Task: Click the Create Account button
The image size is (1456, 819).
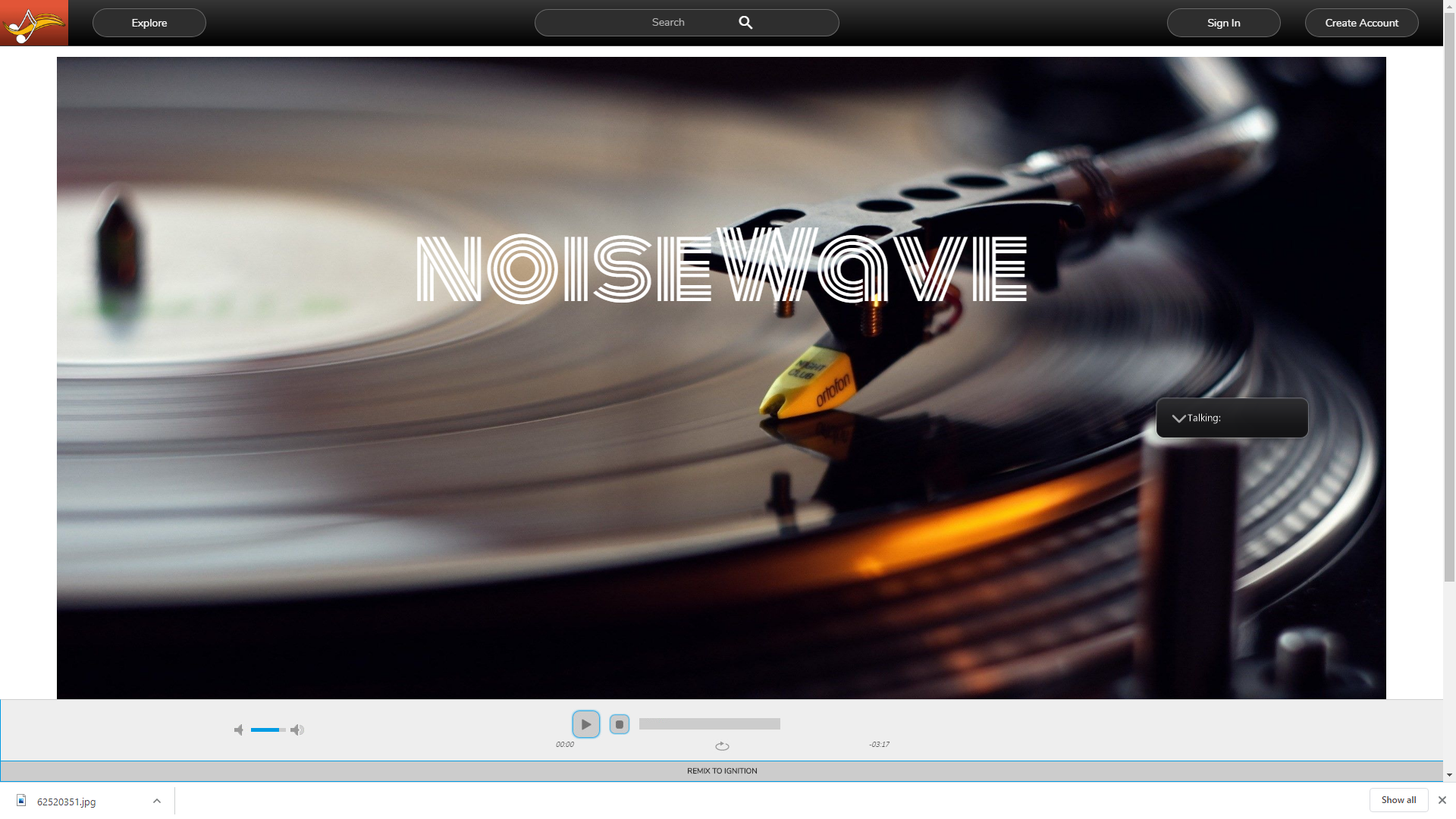Action: (1361, 23)
